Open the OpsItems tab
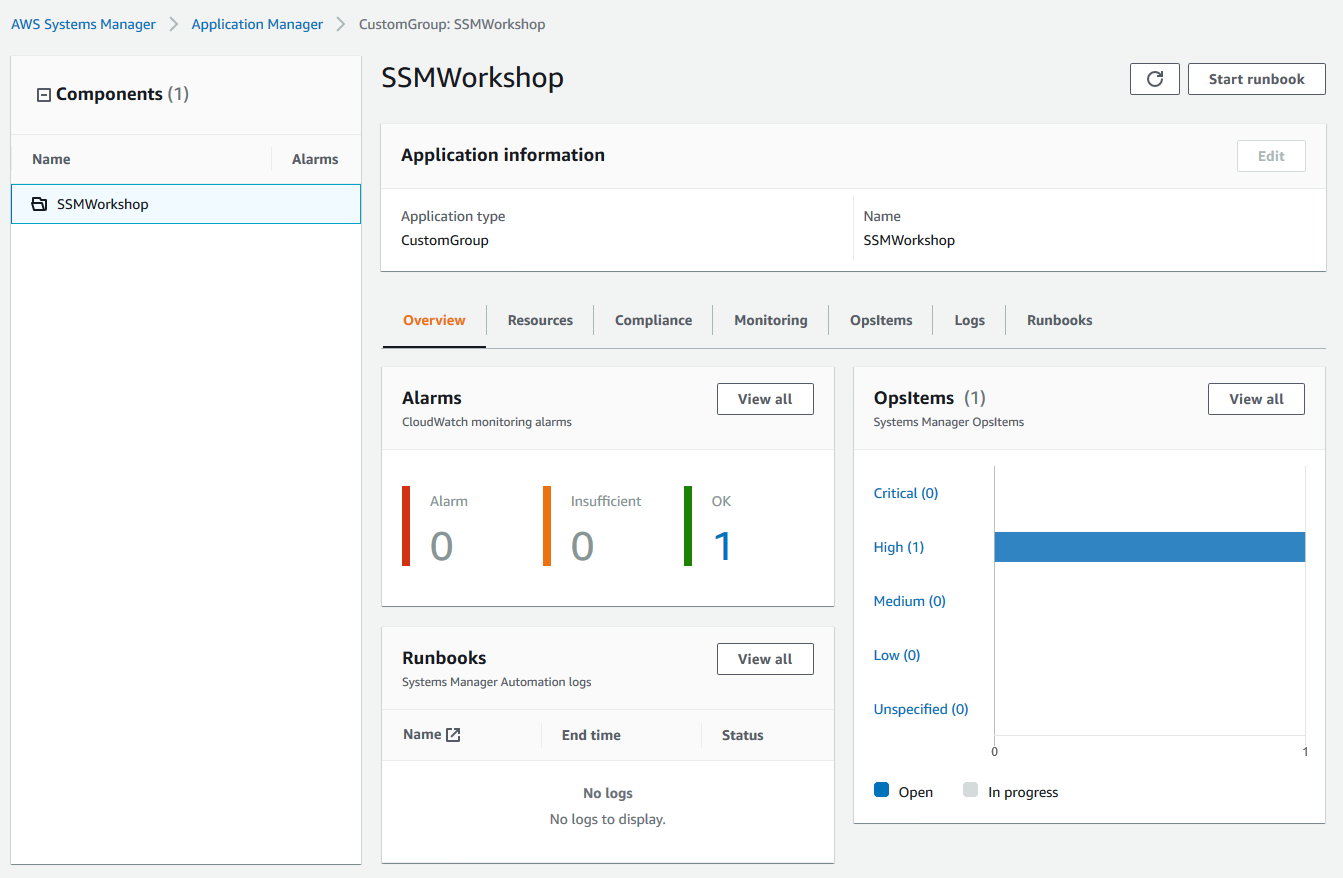1343x878 pixels. [881, 320]
